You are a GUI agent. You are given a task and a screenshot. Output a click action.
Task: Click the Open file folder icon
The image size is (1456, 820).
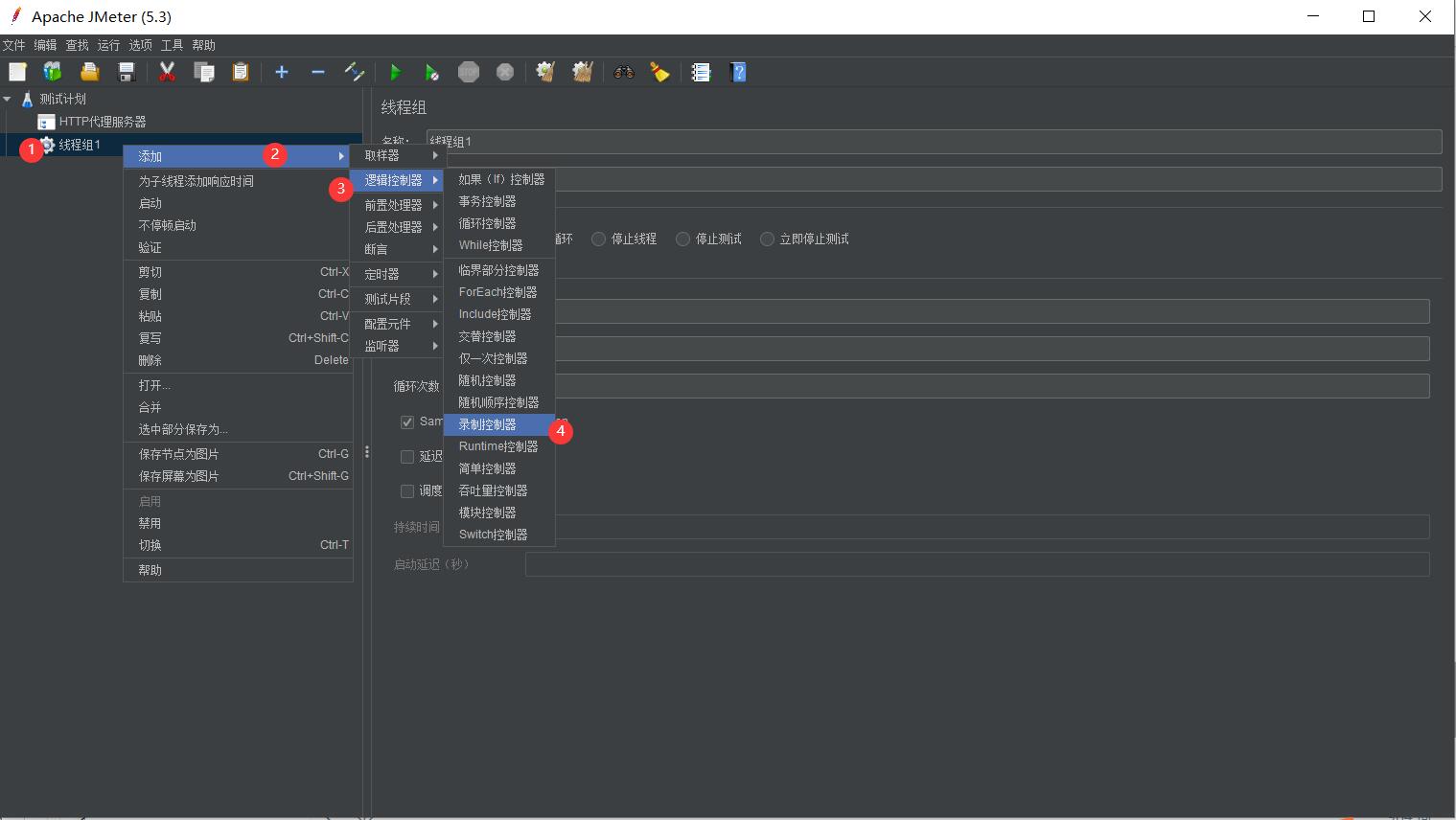(89, 72)
